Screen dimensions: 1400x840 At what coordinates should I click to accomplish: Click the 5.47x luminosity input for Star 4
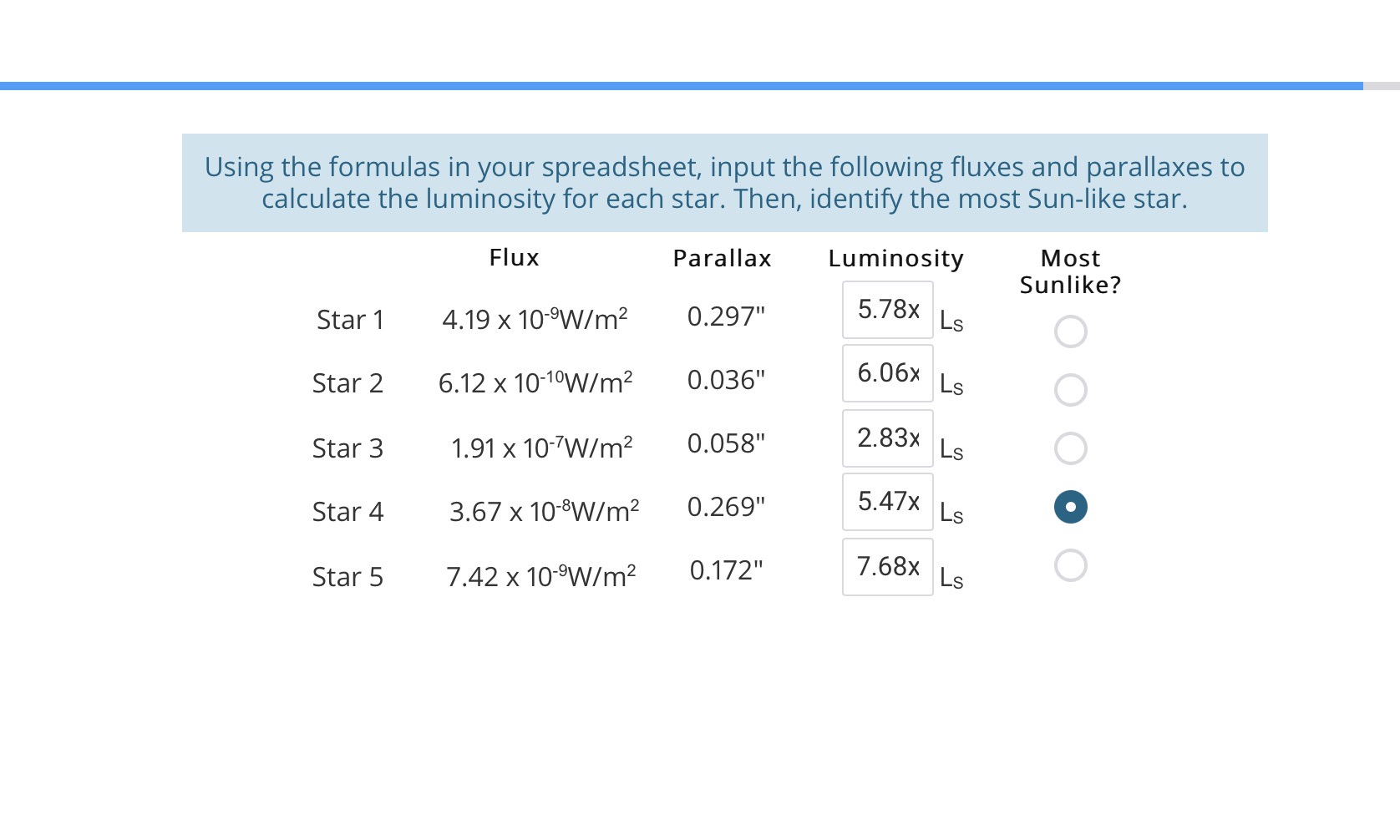coord(887,502)
